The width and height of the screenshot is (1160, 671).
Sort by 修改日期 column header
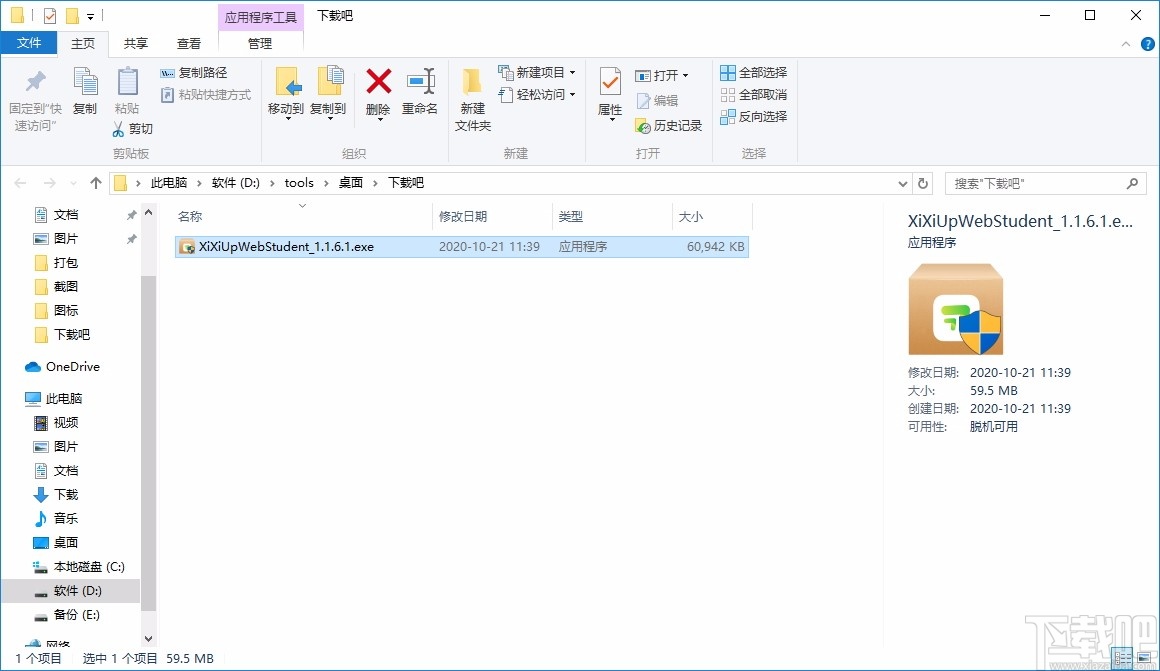coord(492,216)
